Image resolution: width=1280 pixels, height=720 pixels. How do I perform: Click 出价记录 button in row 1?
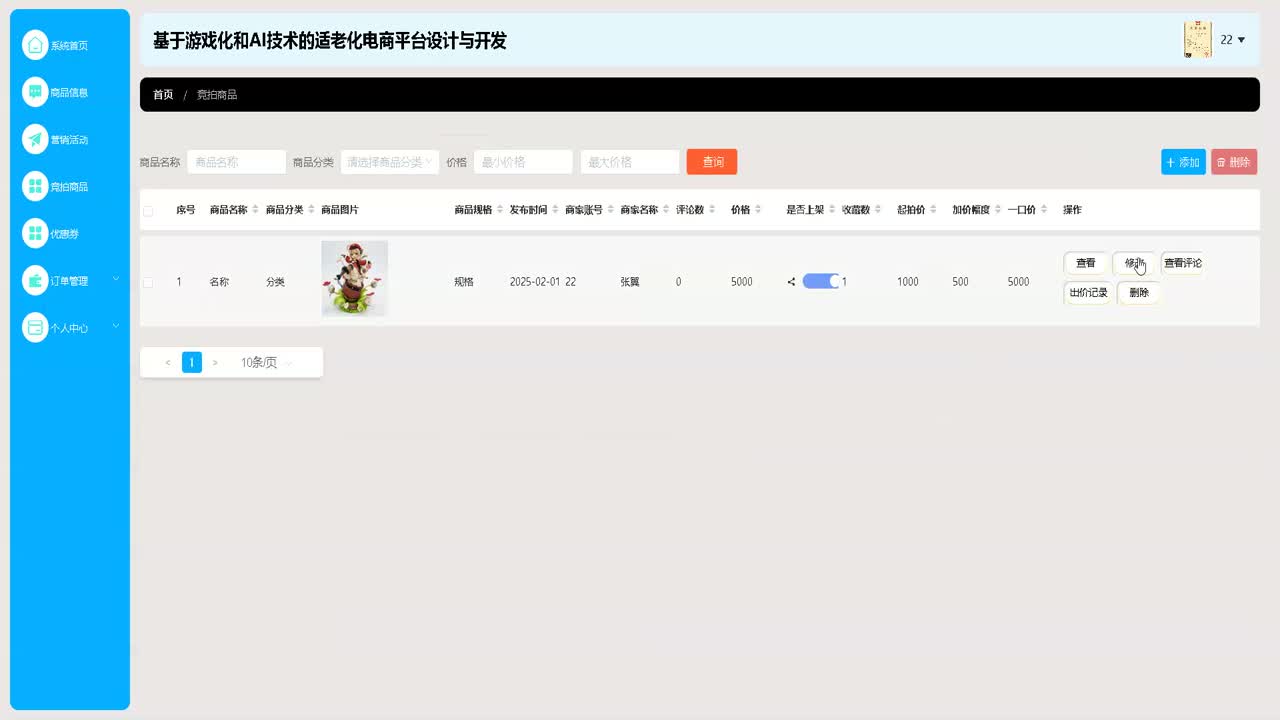coord(1088,293)
